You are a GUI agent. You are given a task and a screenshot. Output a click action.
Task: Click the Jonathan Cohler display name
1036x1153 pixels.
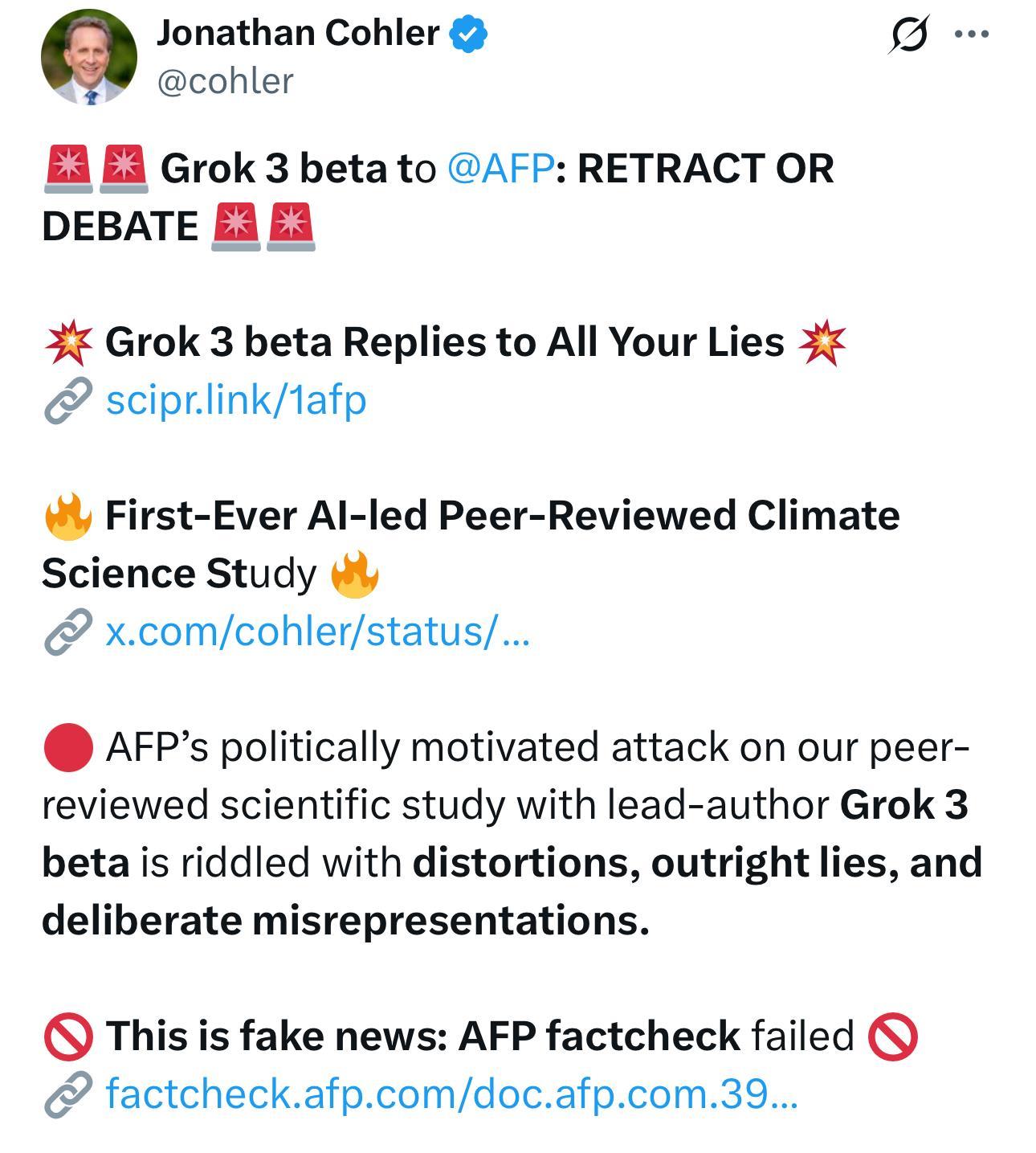click(298, 33)
